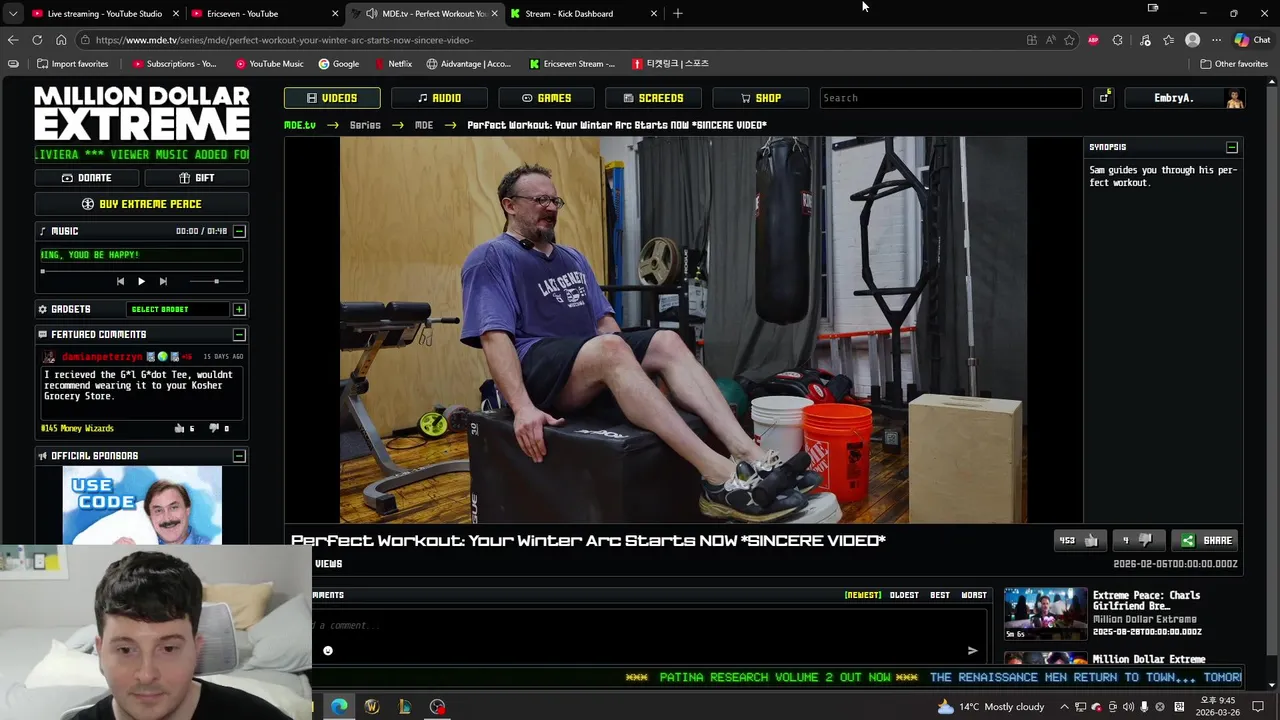Open browser Settings and more menu

click(1216, 40)
